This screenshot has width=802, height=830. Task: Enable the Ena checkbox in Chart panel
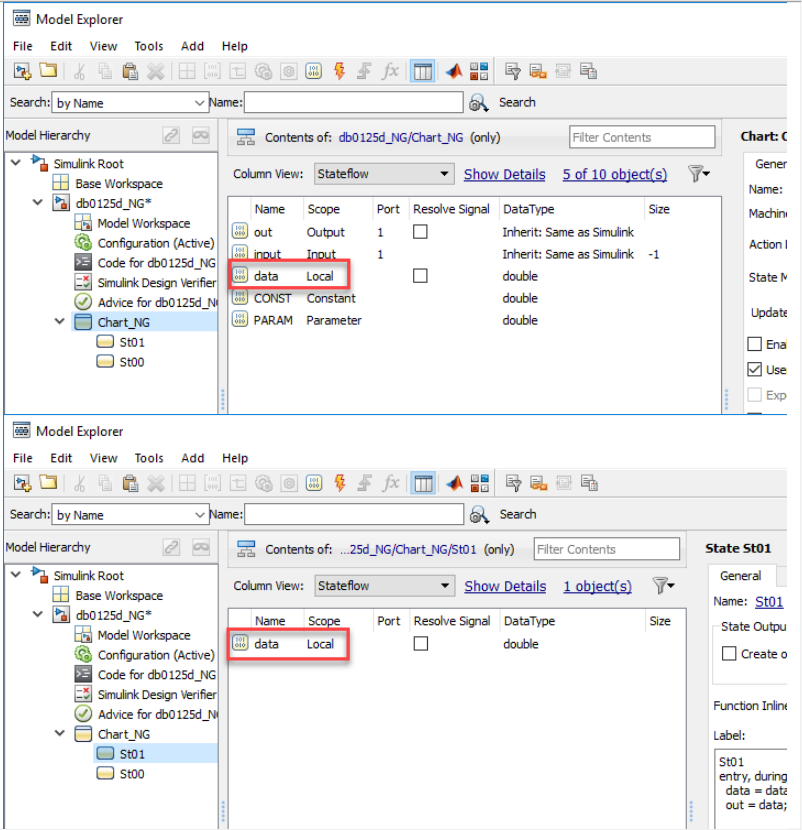(754, 344)
